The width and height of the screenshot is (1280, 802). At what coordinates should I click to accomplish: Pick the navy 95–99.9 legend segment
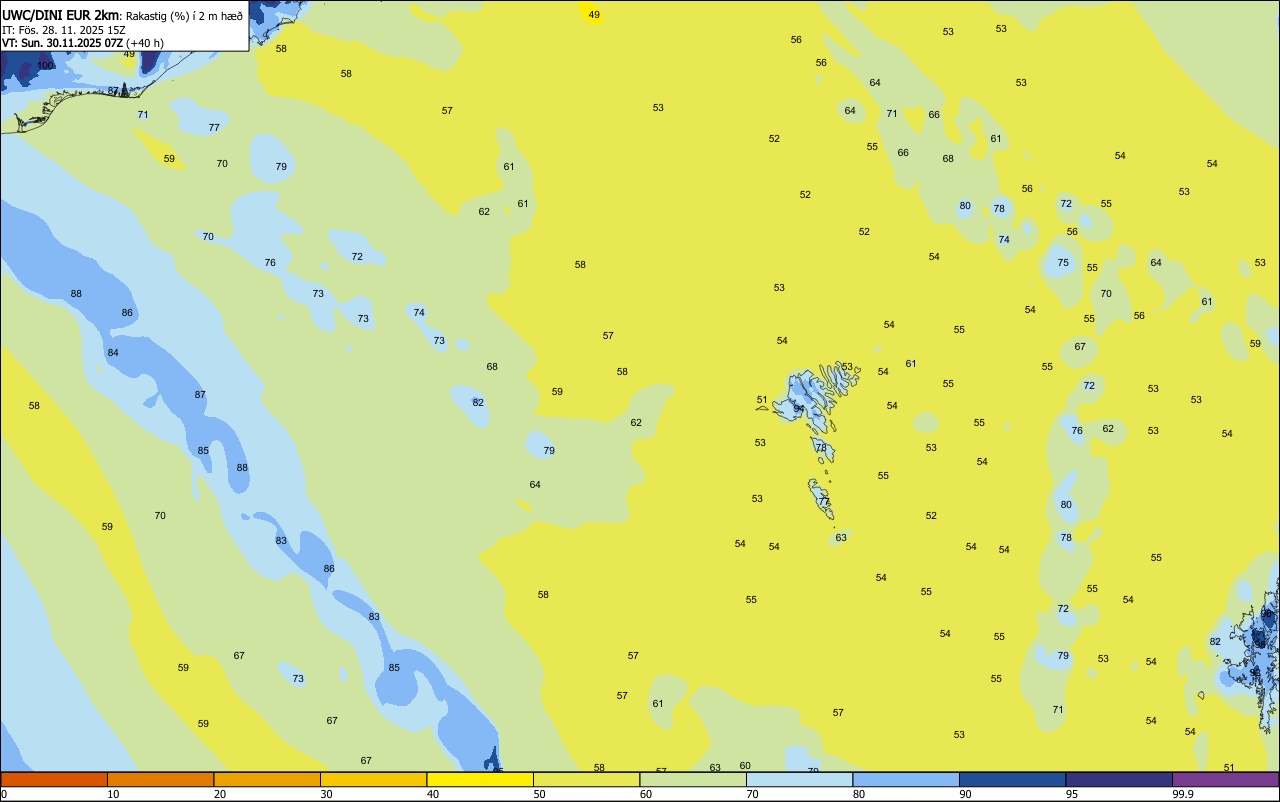pyautogui.click(x=1119, y=779)
